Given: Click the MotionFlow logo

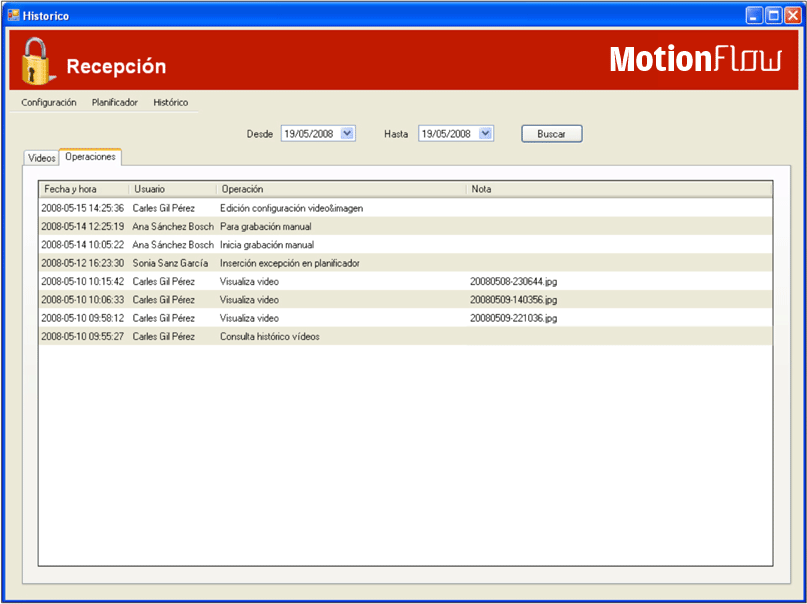Looking at the screenshot, I should [696, 60].
